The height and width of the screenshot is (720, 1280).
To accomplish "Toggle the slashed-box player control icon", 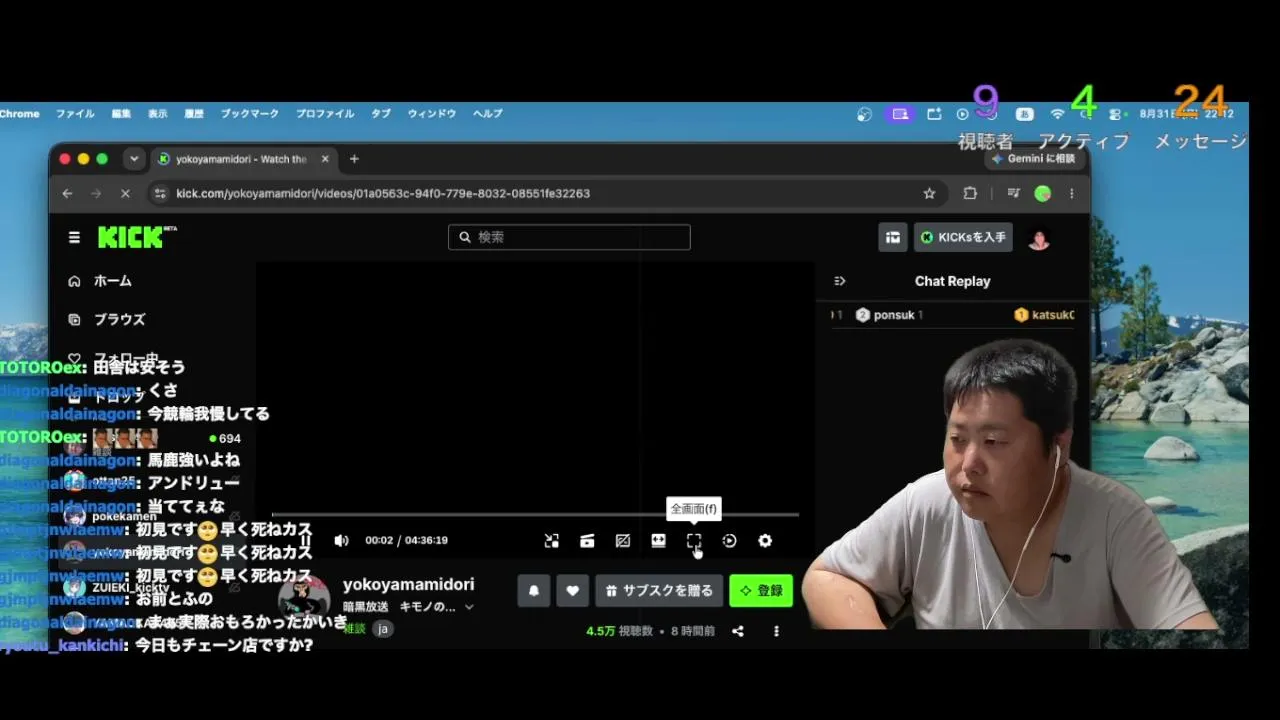I will (623, 541).
